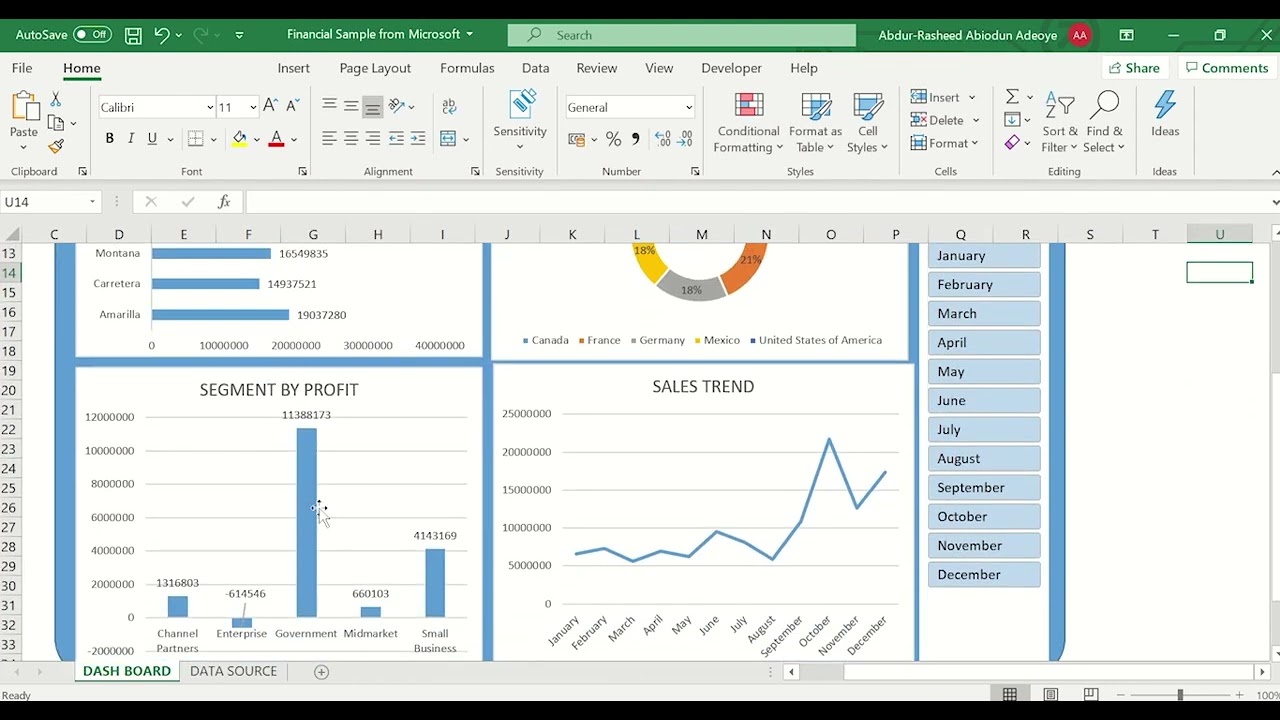Open the Calibri font name dropdown
Screen dimensions: 1280x720
point(209,108)
